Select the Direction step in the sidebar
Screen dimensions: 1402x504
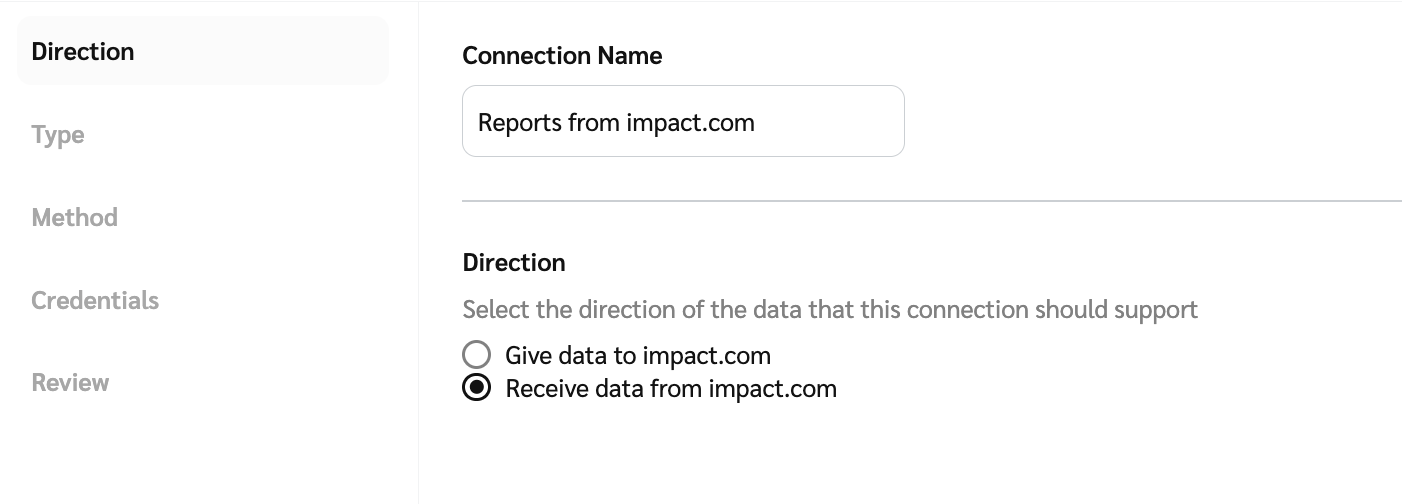[x=83, y=52]
